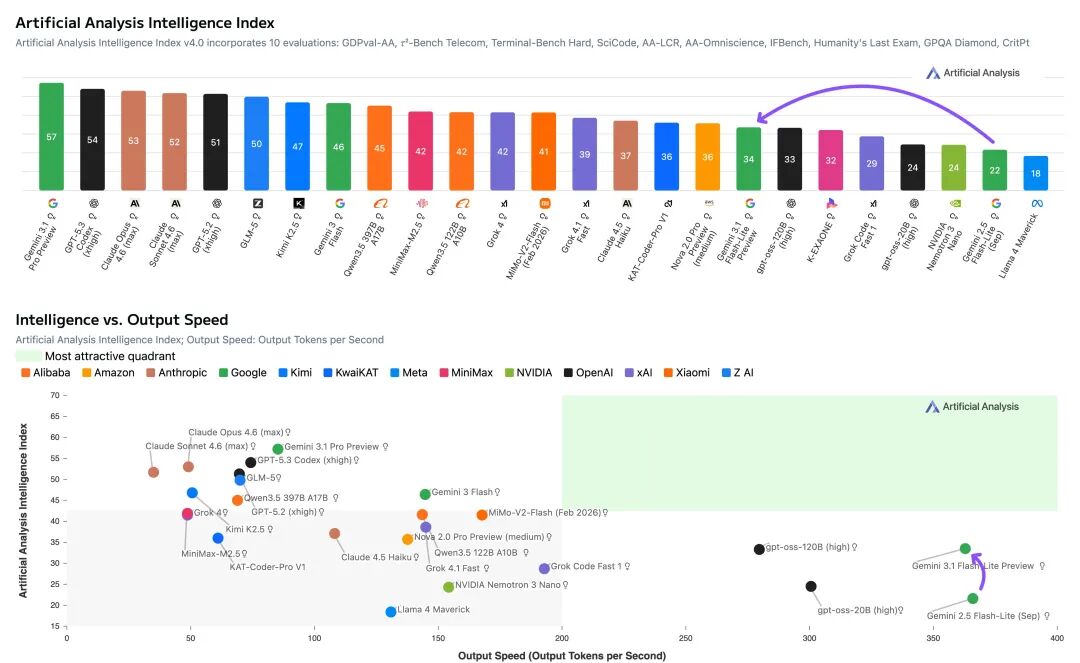Click the Artificial Analysis logo on the bar chart
1080x663 pixels.
pyautogui.click(x=972, y=73)
